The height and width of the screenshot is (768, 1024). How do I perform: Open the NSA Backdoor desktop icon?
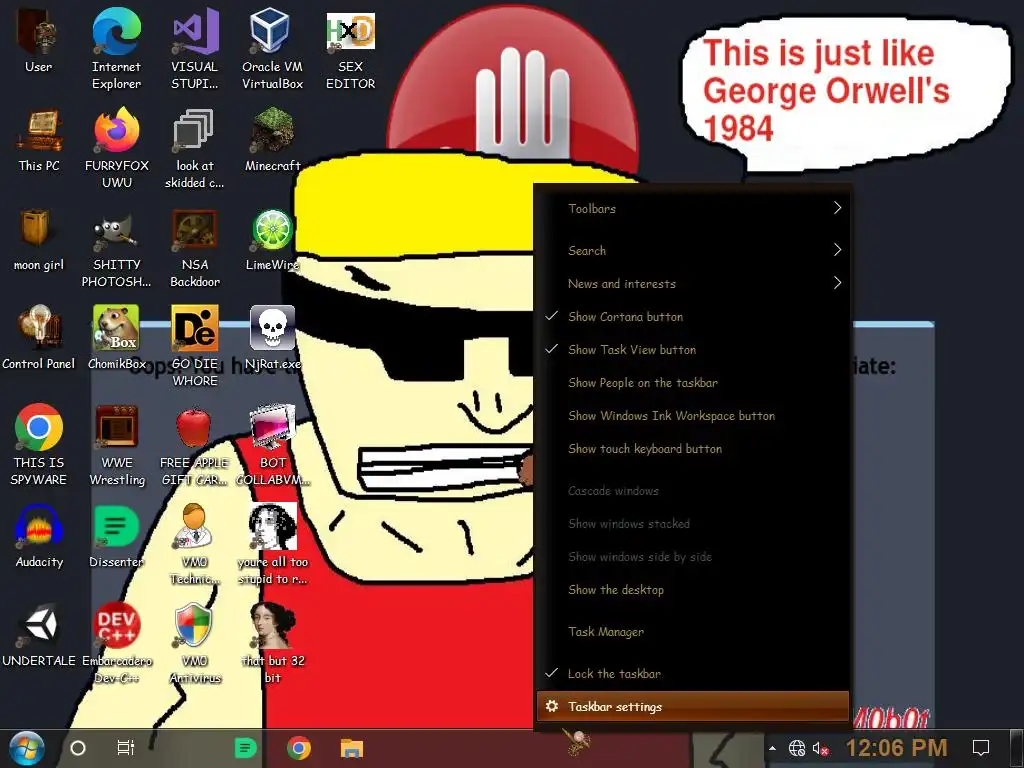[195, 248]
